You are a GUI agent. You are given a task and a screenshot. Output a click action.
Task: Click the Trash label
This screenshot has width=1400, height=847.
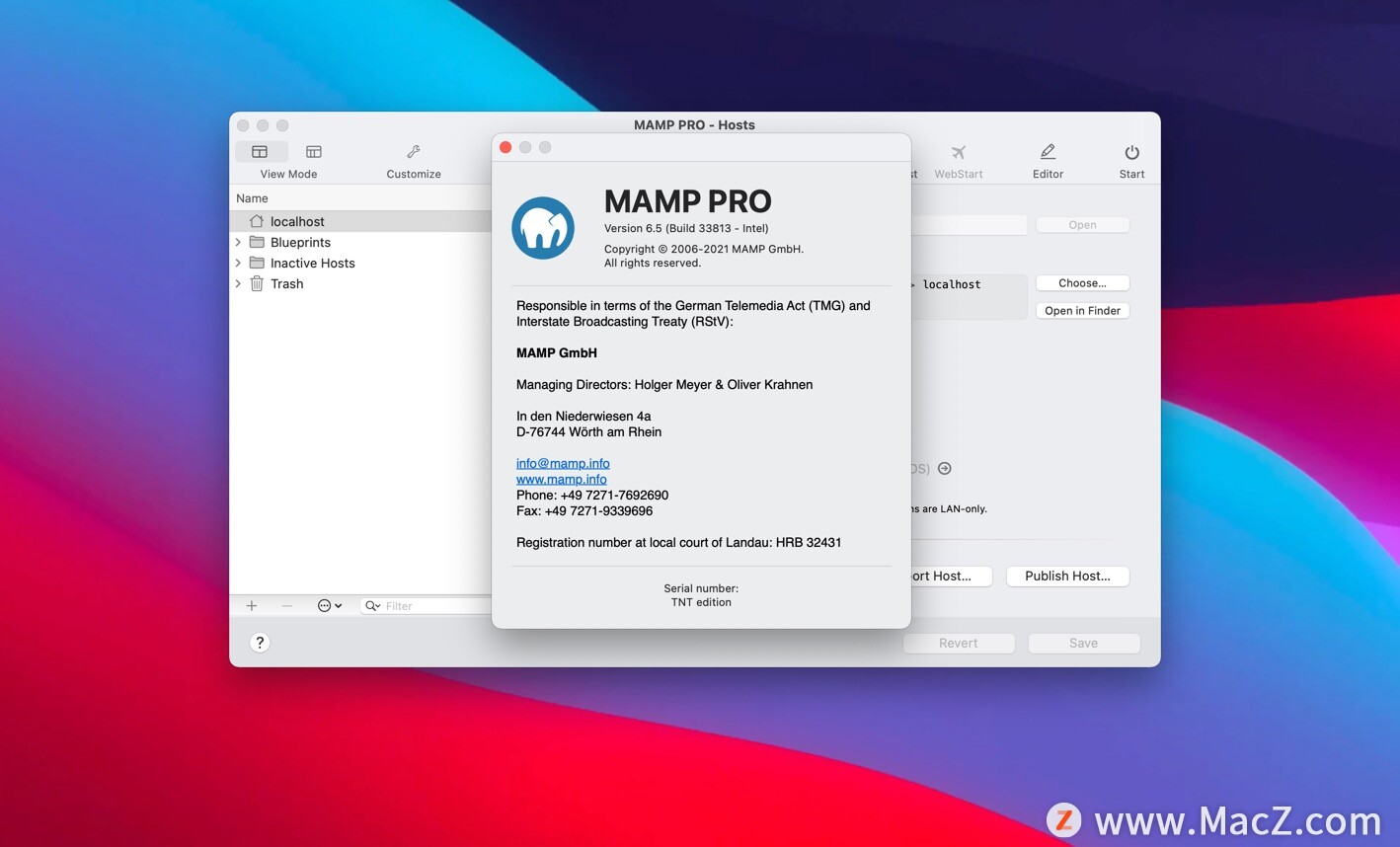(x=286, y=283)
